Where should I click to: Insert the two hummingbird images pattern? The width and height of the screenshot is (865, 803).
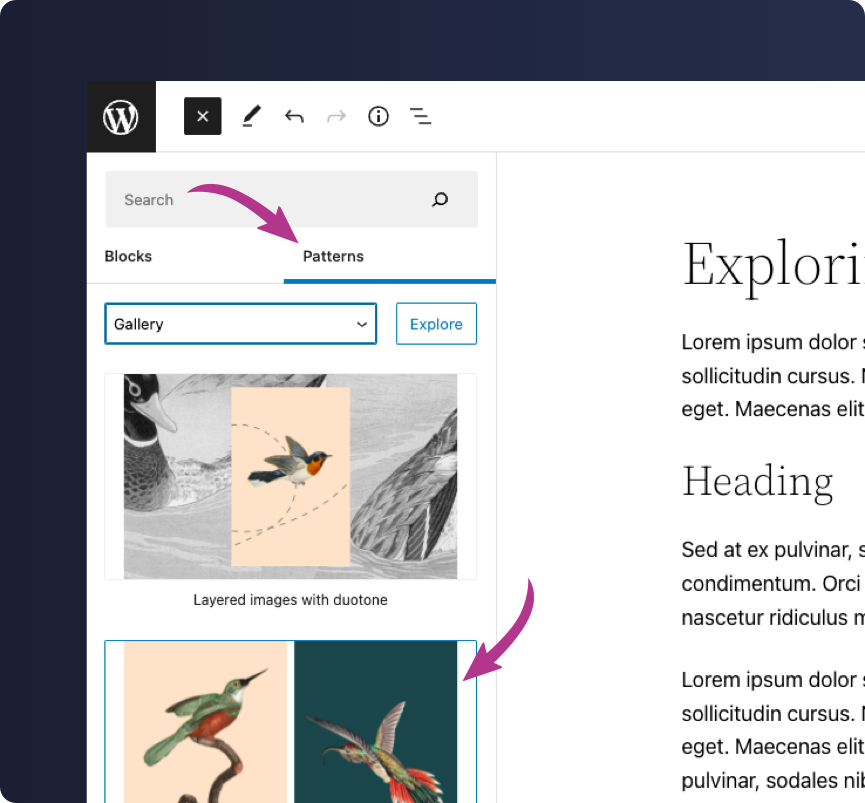[291, 721]
